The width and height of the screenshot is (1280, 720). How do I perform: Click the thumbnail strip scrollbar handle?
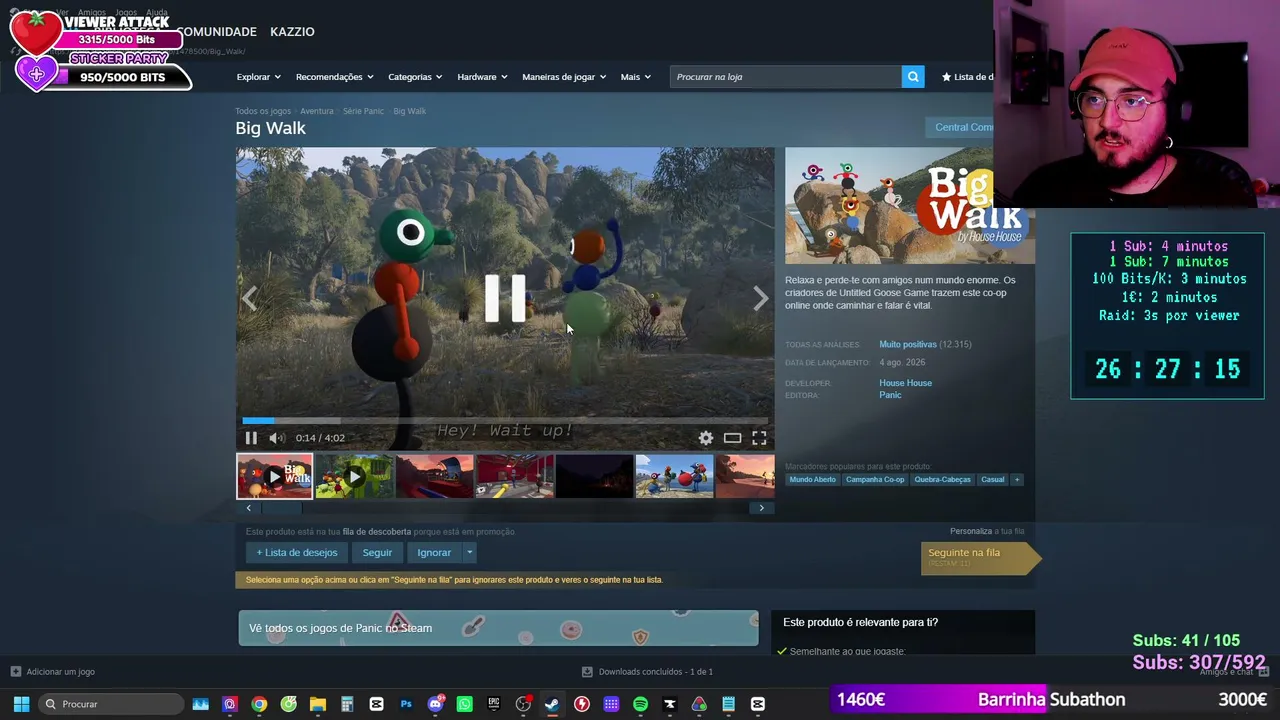(x=280, y=508)
